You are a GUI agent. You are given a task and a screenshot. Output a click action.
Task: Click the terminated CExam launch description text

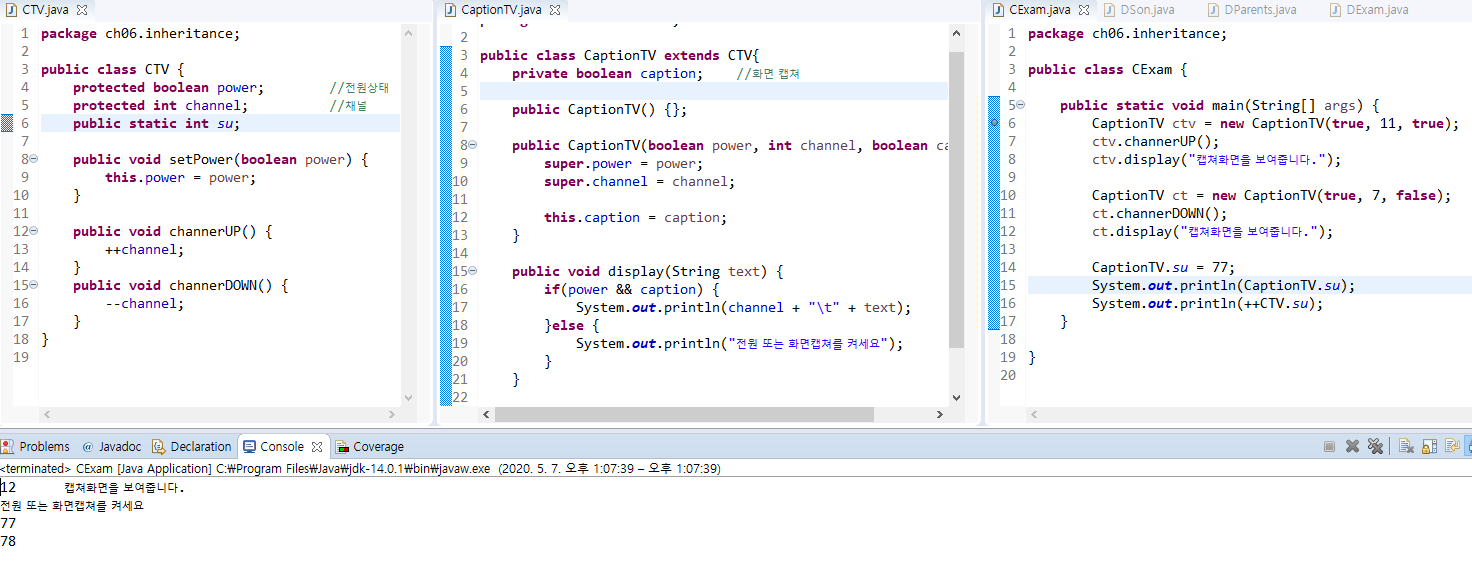(360, 468)
